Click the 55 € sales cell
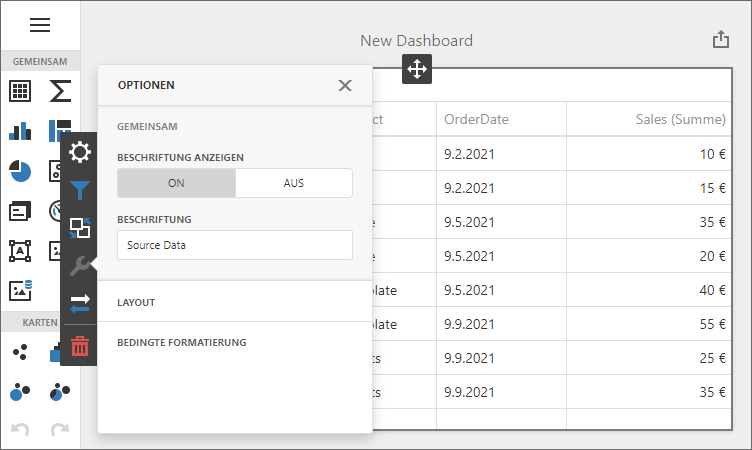This screenshot has width=752, height=450. (x=648, y=324)
